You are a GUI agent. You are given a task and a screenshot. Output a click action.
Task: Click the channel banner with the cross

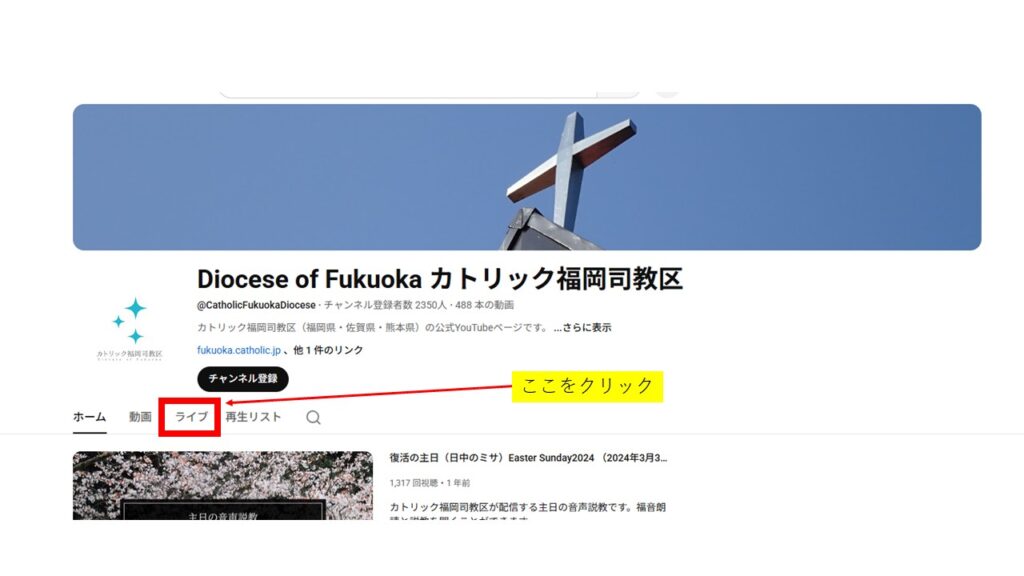pos(527,177)
